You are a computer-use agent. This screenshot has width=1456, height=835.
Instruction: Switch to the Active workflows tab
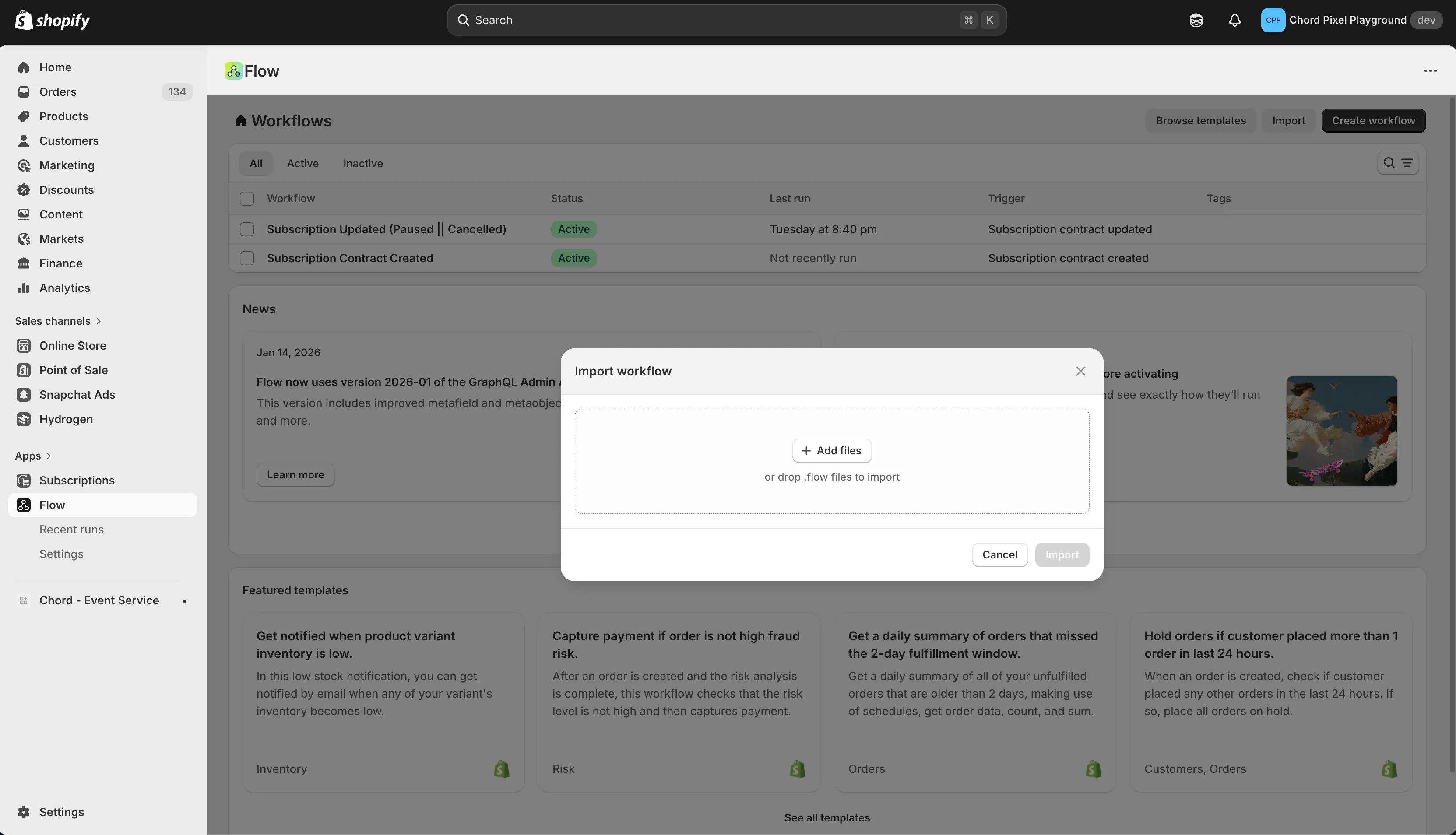(302, 163)
